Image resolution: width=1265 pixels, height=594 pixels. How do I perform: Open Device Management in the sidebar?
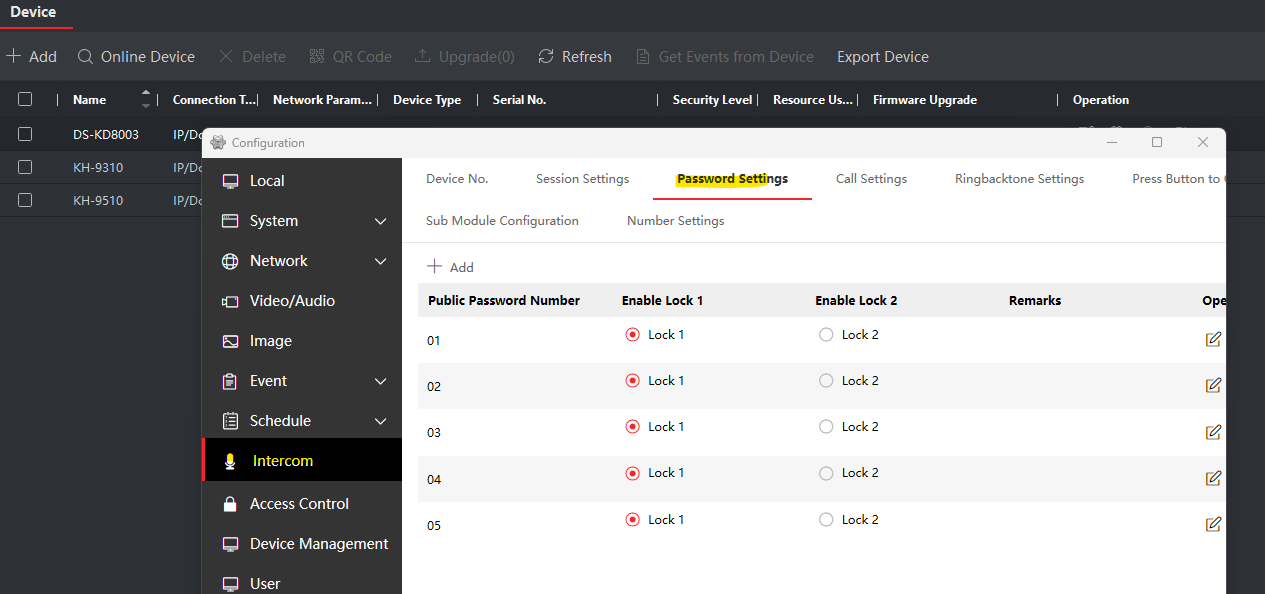click(x=318, y=544)
